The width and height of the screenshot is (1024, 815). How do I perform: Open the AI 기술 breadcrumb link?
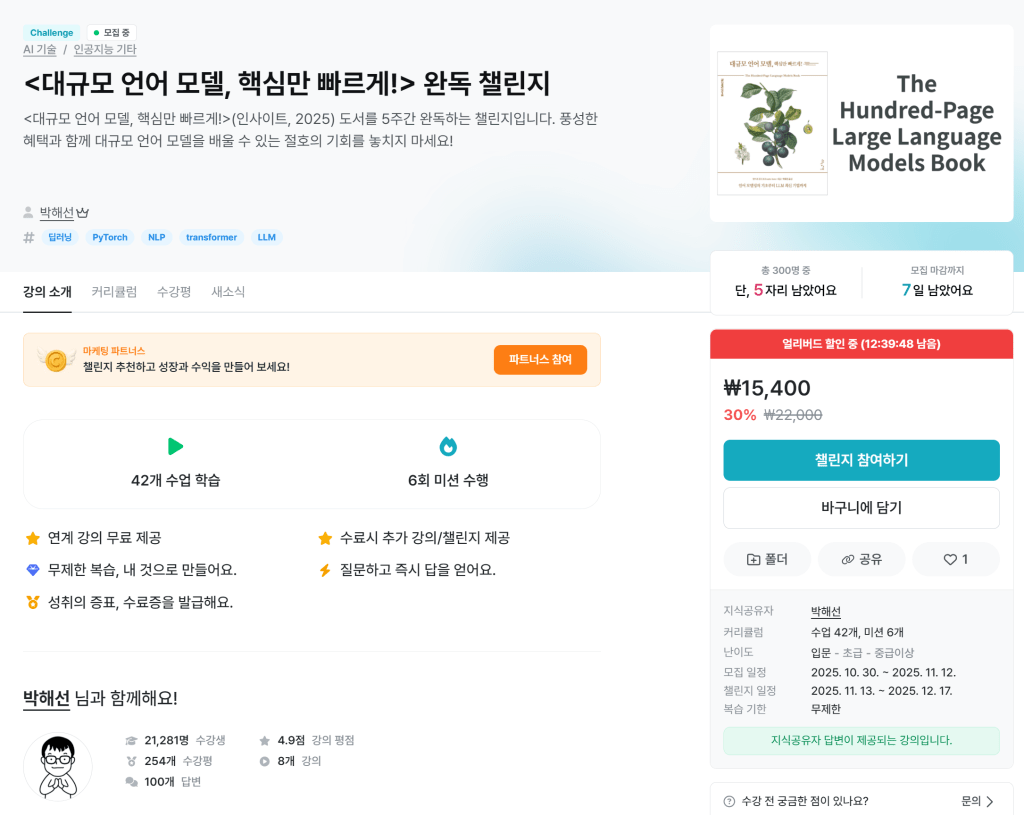[40, 50]
